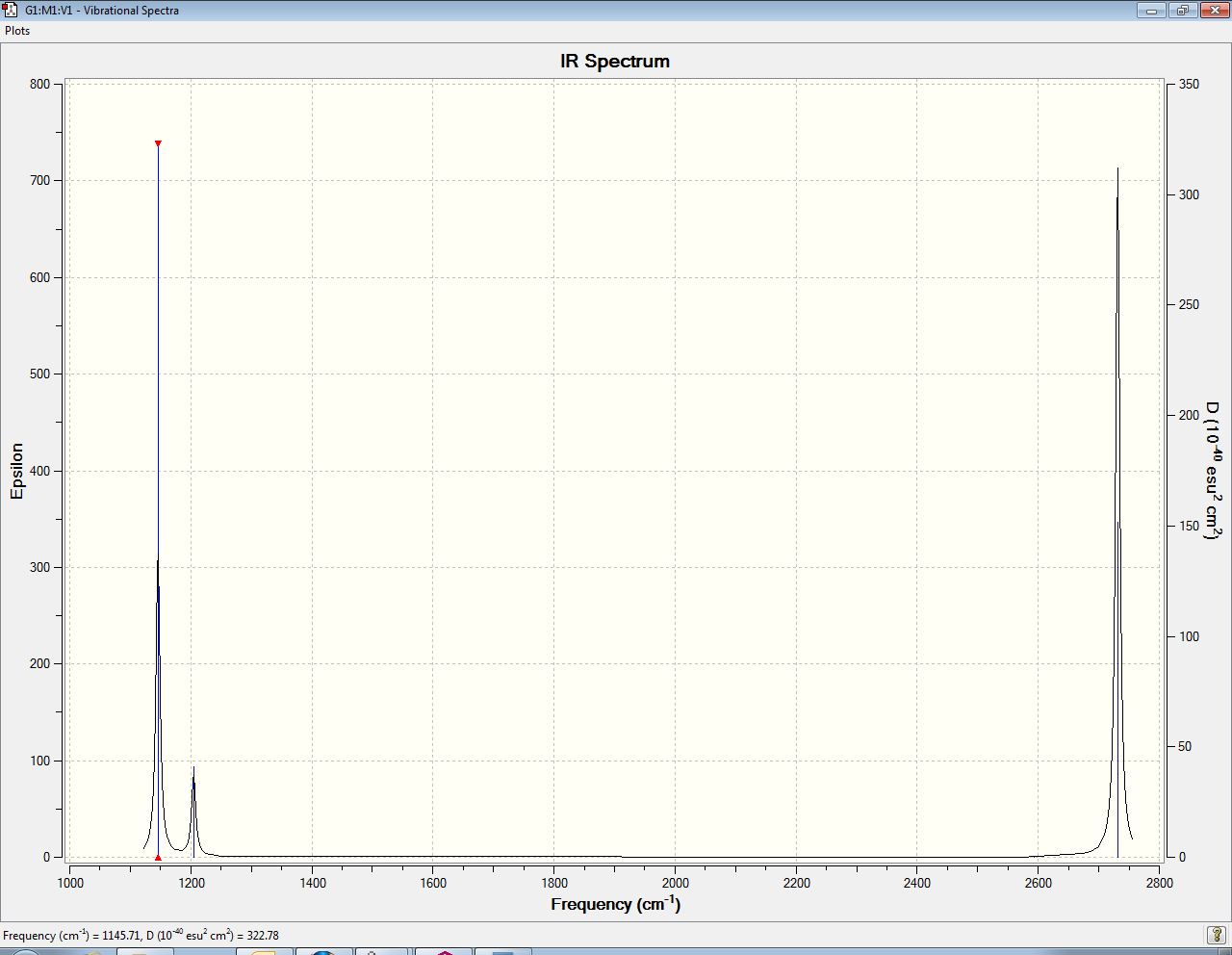Click the "IR Spectrum" chart title

pos(615,62)
